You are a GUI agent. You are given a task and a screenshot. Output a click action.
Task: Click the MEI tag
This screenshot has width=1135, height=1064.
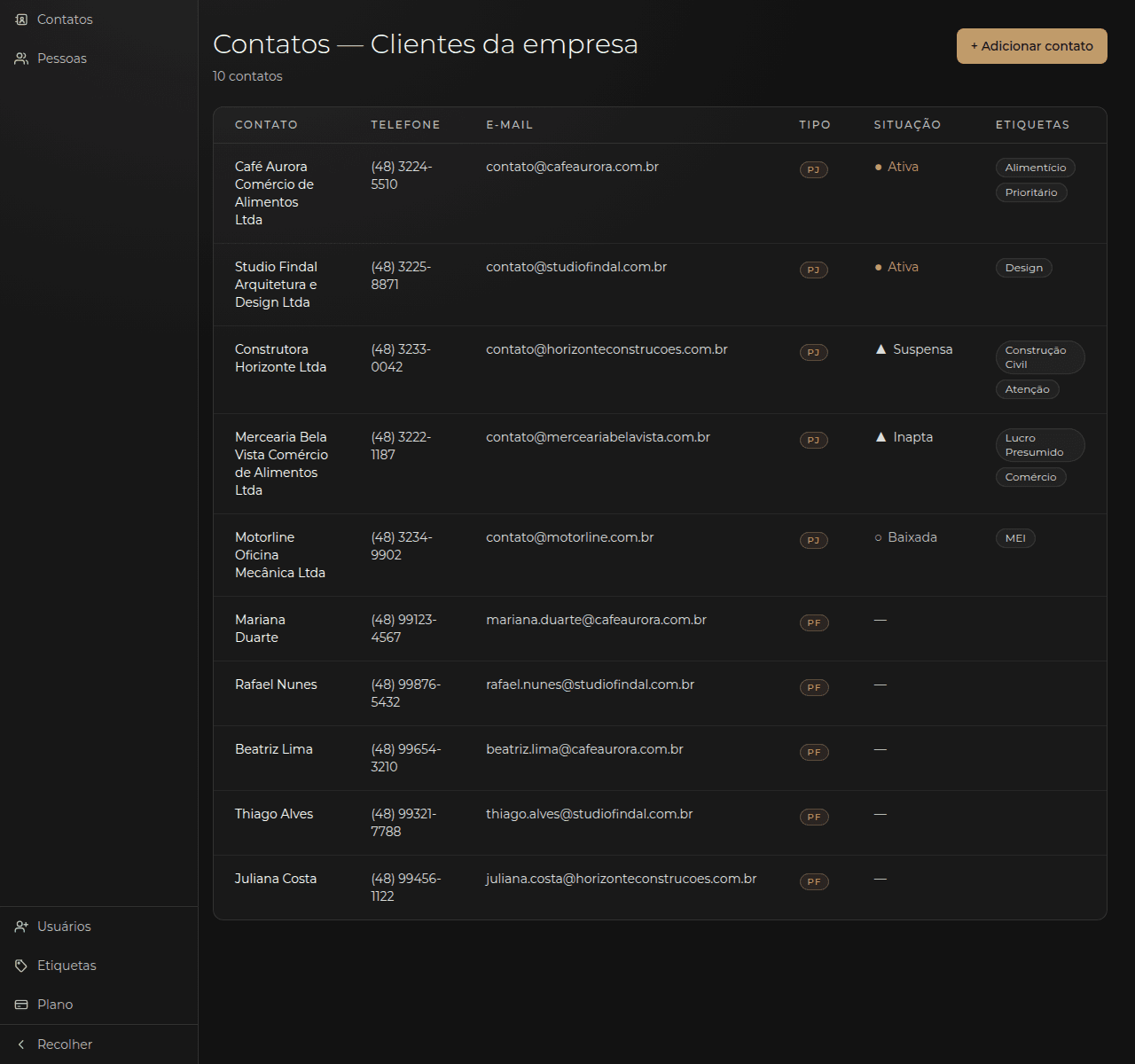pyautogui.click(x=1015, y=538)
